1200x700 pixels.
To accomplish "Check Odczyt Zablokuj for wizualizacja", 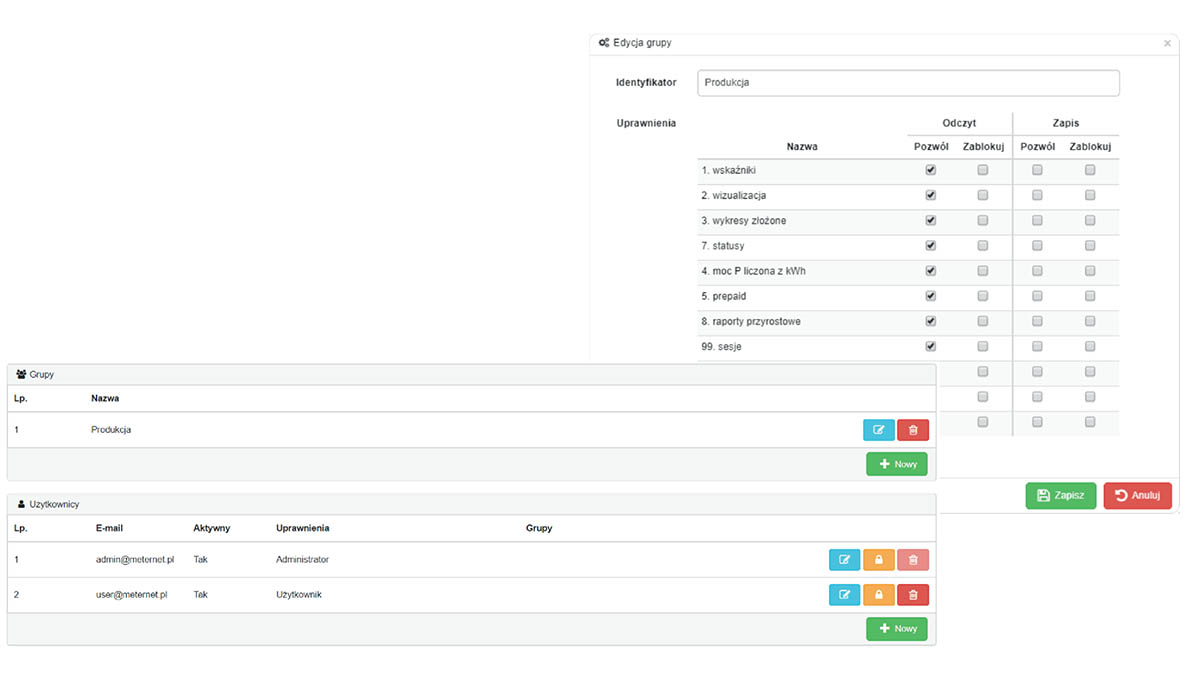I will point(983,195).
